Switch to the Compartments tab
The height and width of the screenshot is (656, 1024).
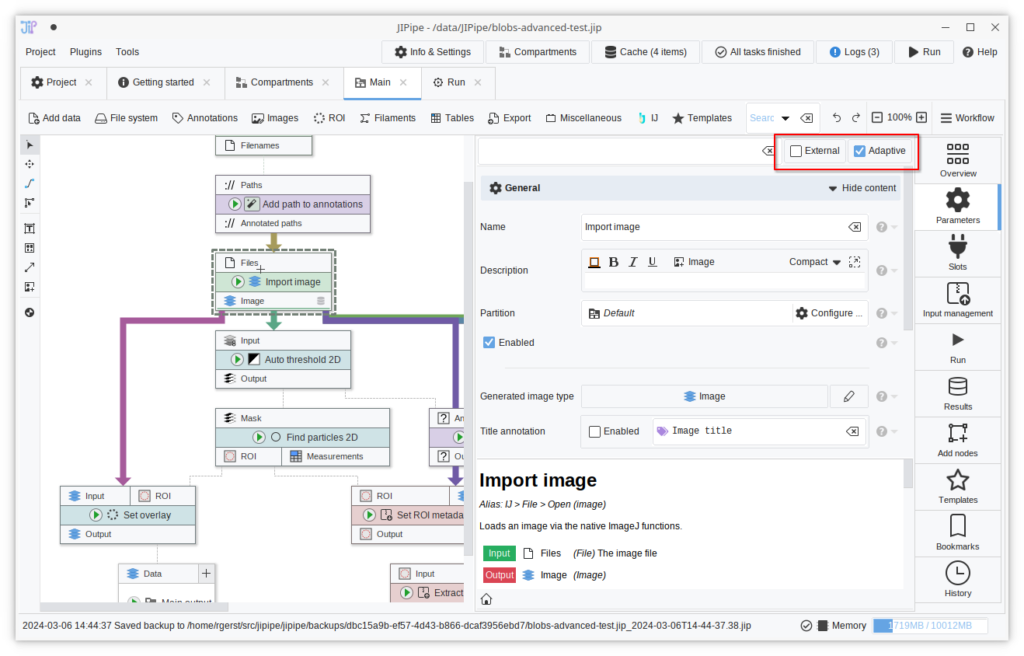point(273,82)
